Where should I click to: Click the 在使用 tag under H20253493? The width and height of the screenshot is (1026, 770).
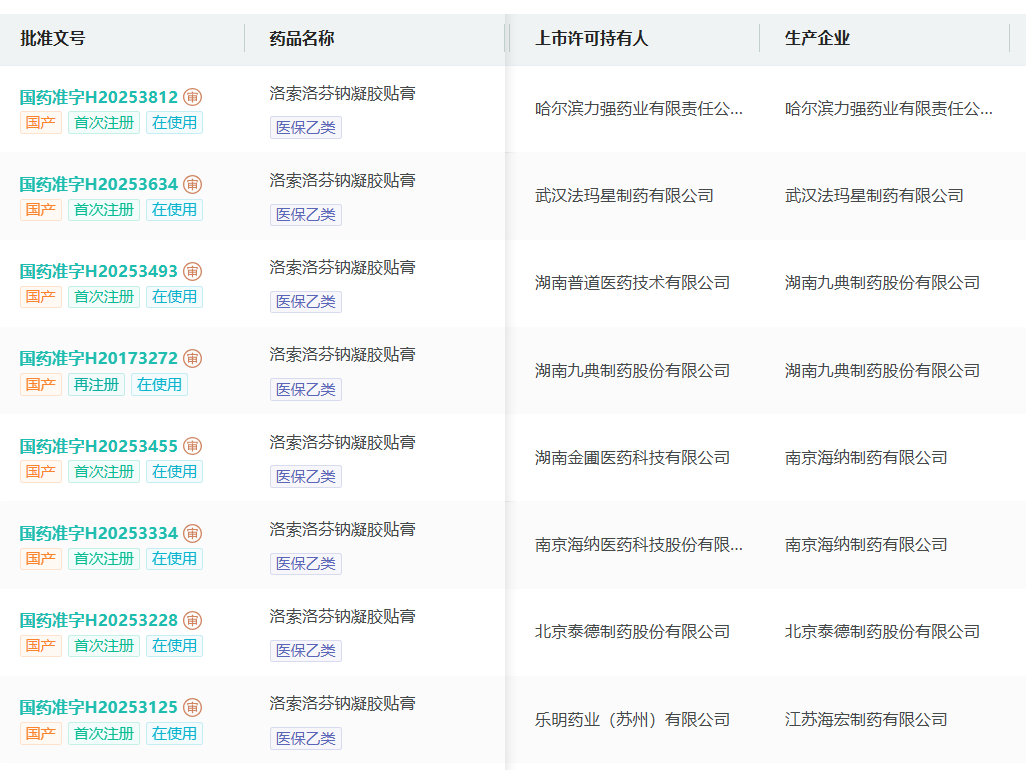coord(174,297)
